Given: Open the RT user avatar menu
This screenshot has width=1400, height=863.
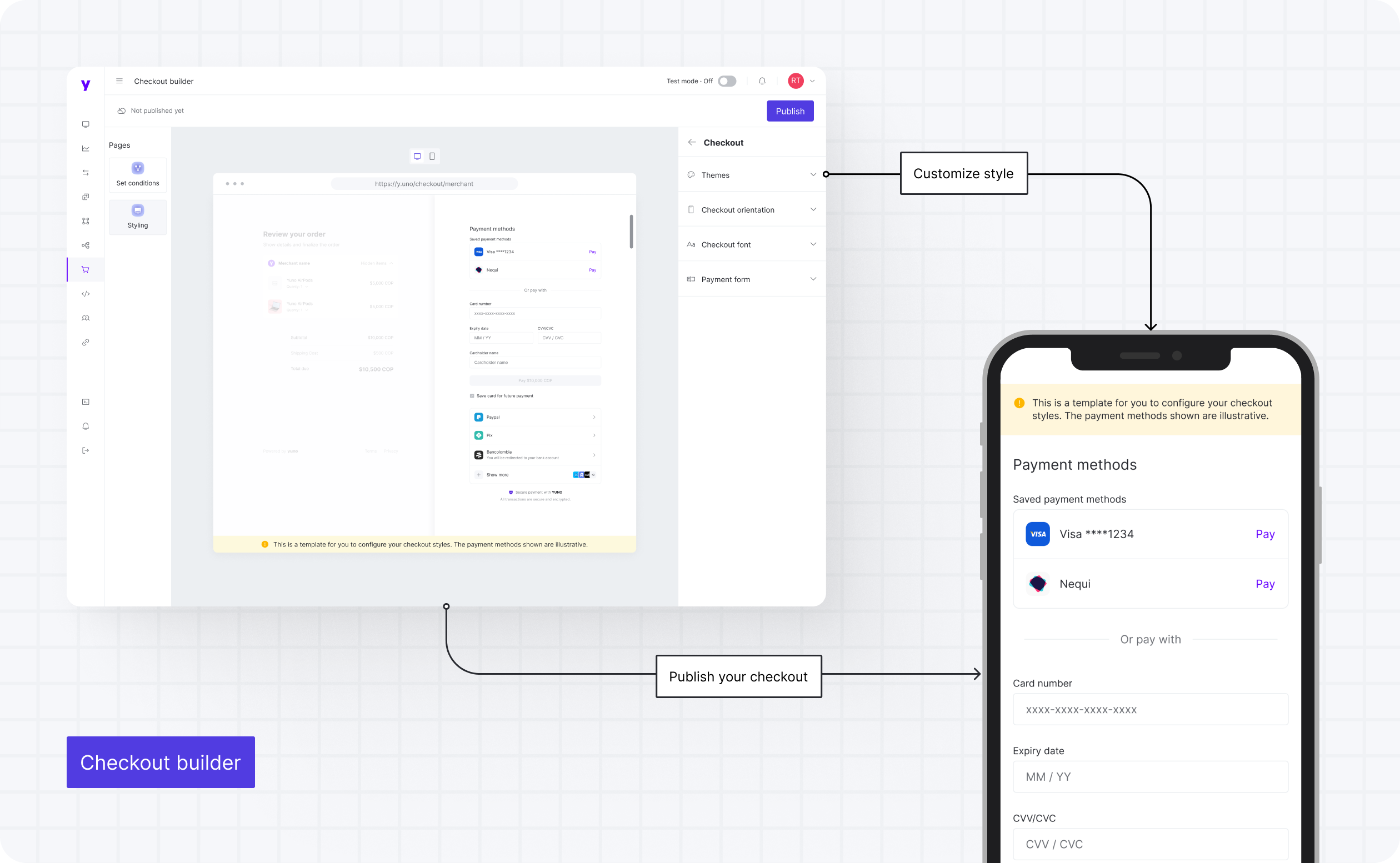Looking at the screenshot, I should tap(796, 81).
